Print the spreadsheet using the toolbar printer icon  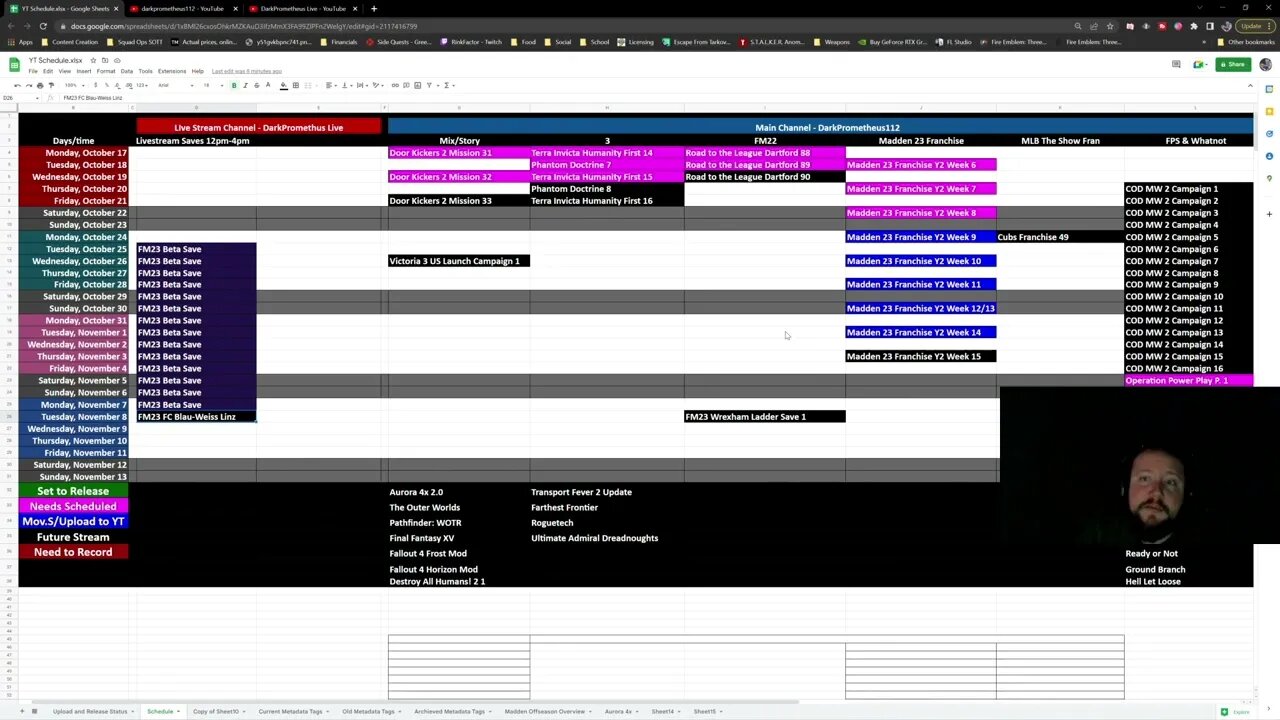(x=40, y=85)
